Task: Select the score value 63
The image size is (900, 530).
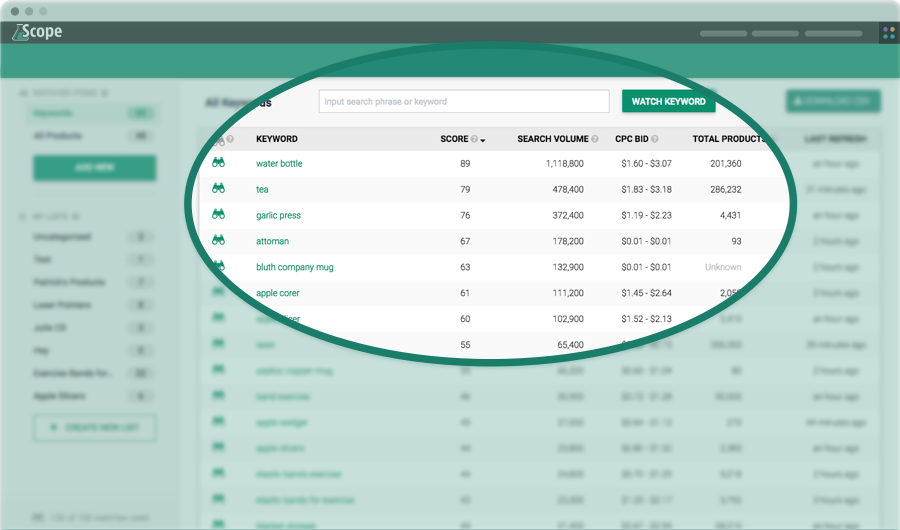Action: pyautogui.click(x=465, y=267)
